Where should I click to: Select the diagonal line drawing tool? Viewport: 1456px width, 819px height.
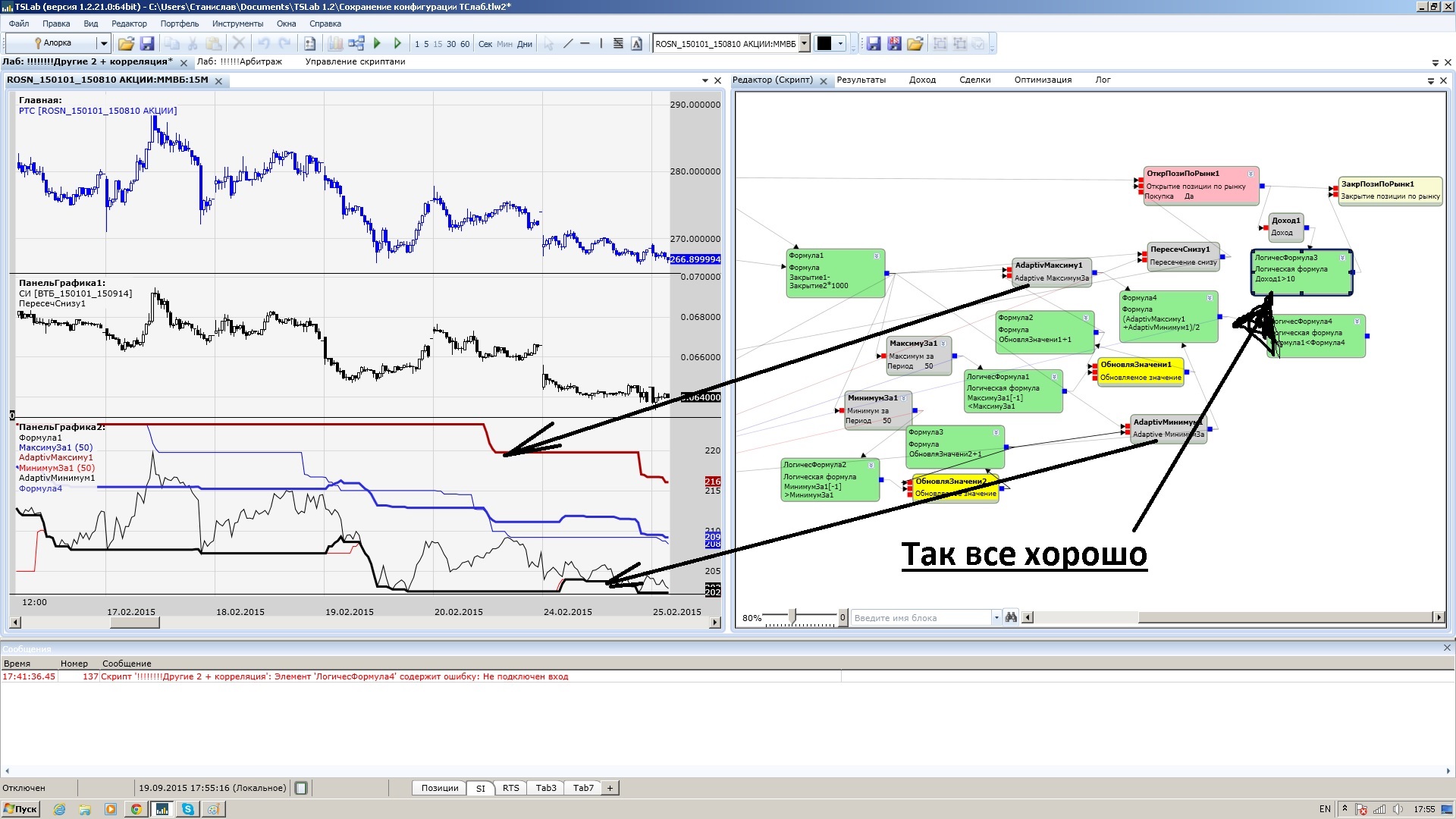[568, 44]
